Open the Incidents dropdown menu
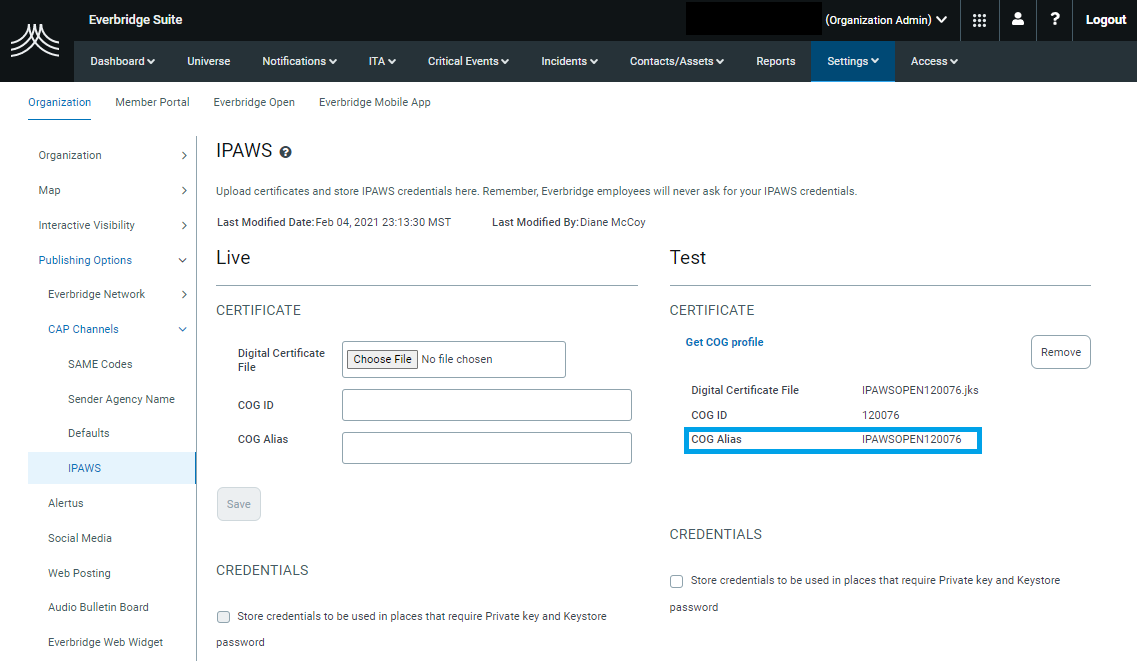Viewport: 1137px width, 661px height. (x=569, y=62)
